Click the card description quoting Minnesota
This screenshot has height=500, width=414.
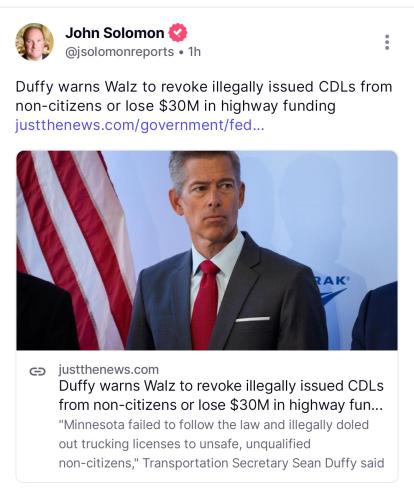click(221, 444)
